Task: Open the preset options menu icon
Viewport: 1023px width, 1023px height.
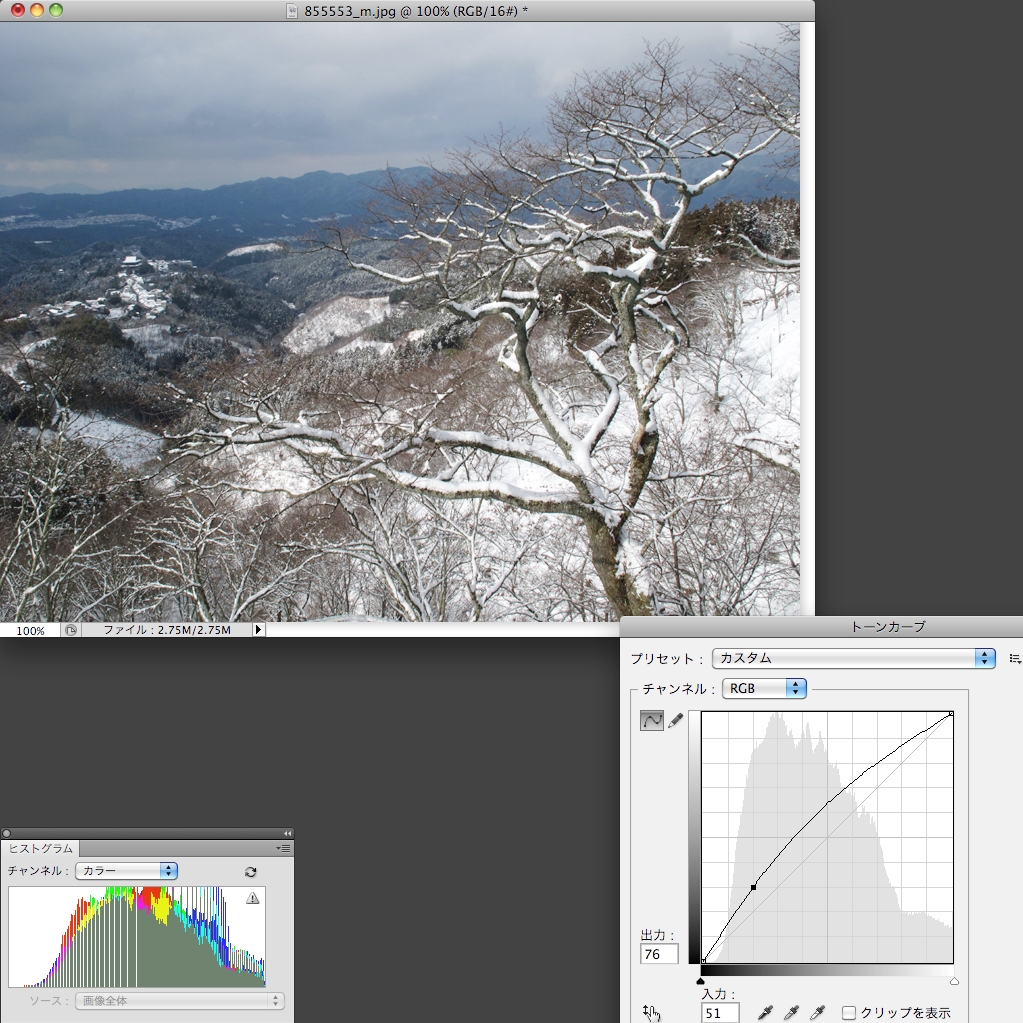Action: coord(1015,659)
